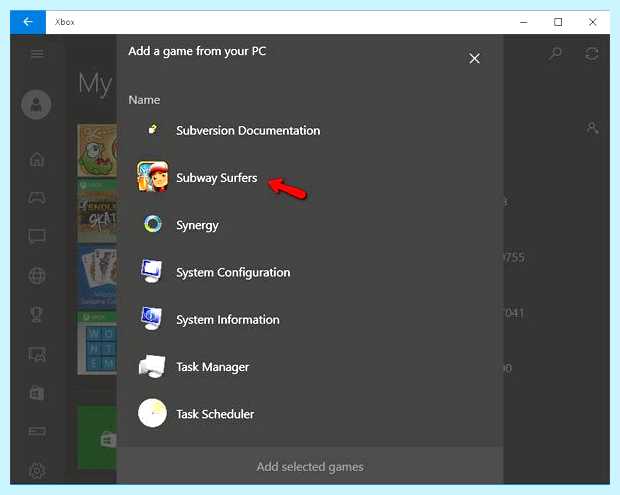
Task: Click the find people icon on right
Action: 592,128
